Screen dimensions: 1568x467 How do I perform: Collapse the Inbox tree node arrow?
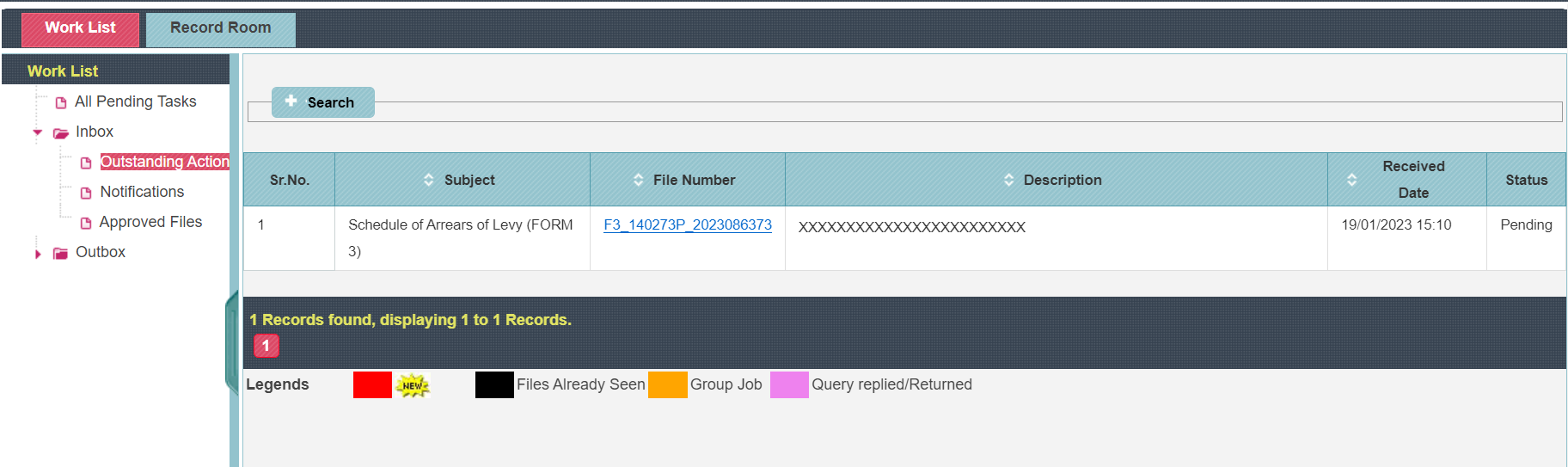(38, 132)
